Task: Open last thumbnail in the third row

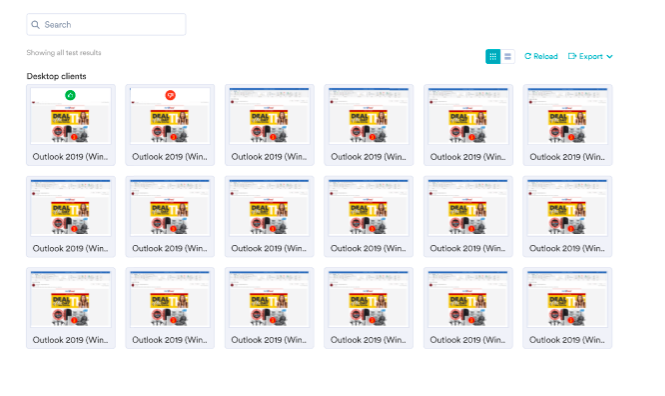Action: (x=567, y=299)
